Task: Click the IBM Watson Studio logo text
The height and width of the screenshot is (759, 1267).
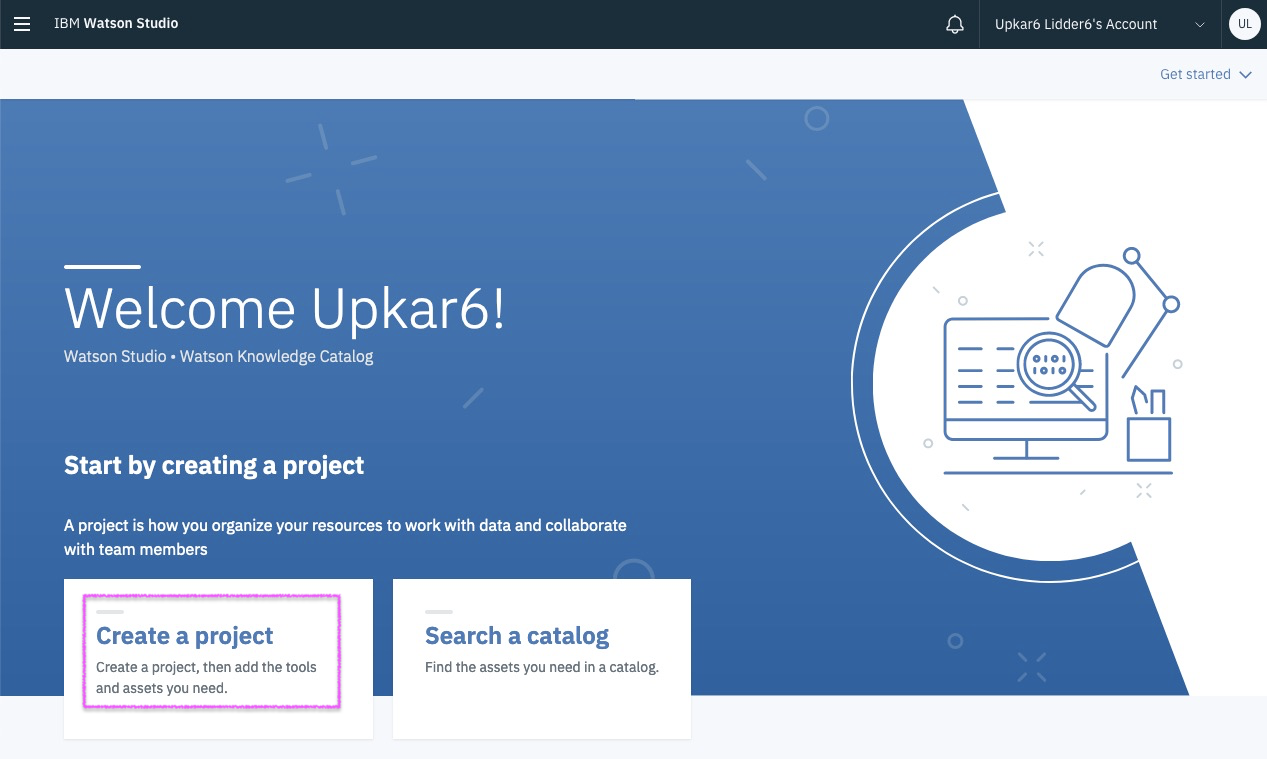Action: 116,24
